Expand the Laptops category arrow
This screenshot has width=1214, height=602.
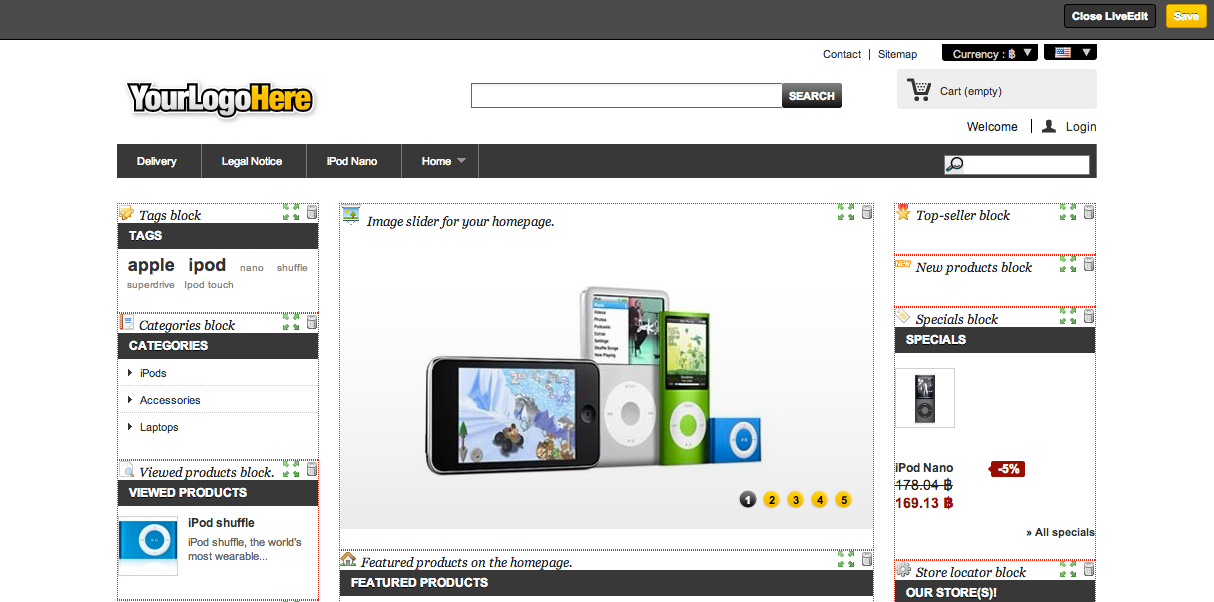130,426
